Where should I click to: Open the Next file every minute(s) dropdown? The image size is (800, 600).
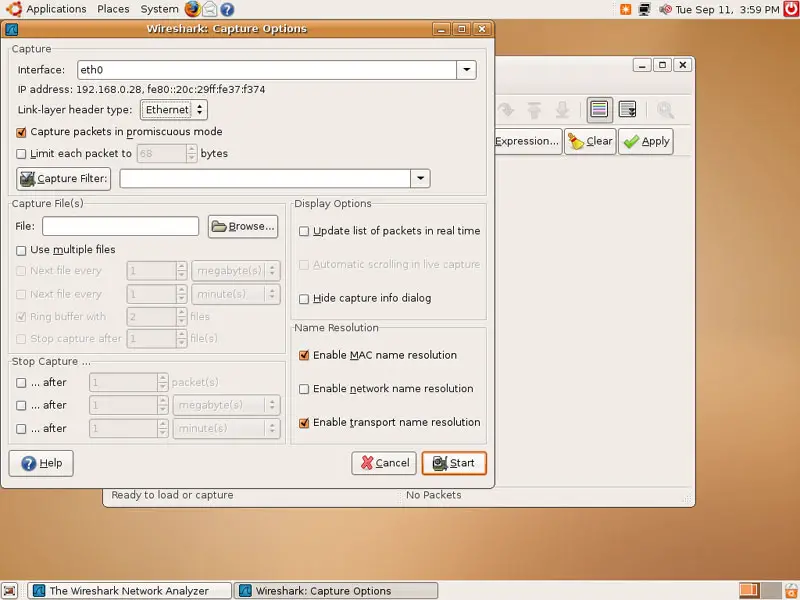(236, 294)
